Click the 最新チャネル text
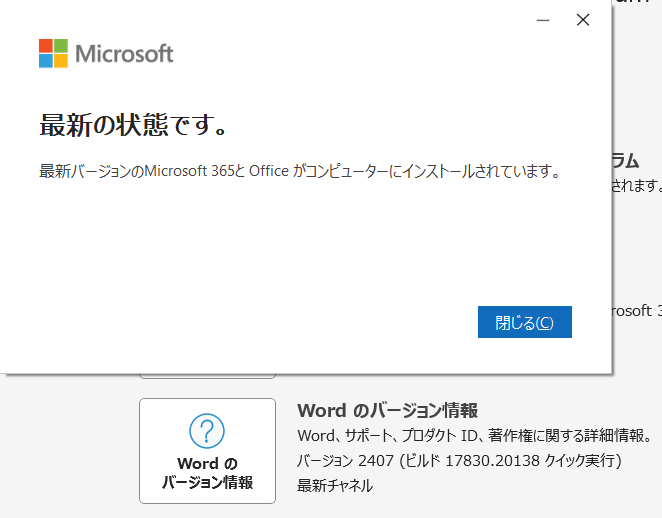Image resolution: width=662 pixels, height=518 pixels. coord(335,485)
